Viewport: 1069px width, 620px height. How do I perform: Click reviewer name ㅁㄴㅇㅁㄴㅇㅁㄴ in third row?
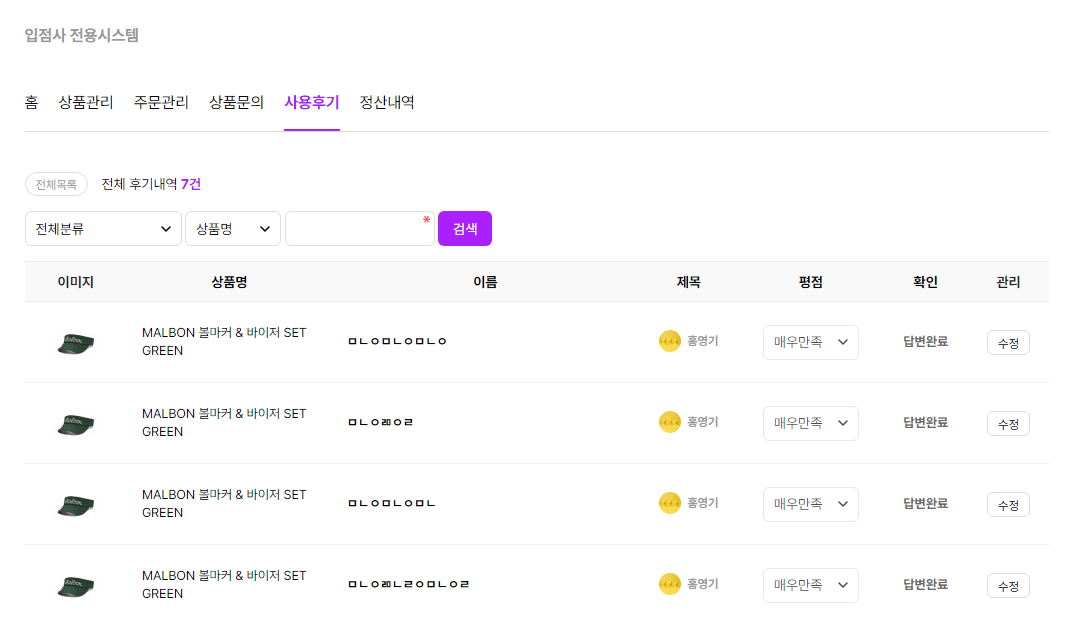(x=392, y=503)
